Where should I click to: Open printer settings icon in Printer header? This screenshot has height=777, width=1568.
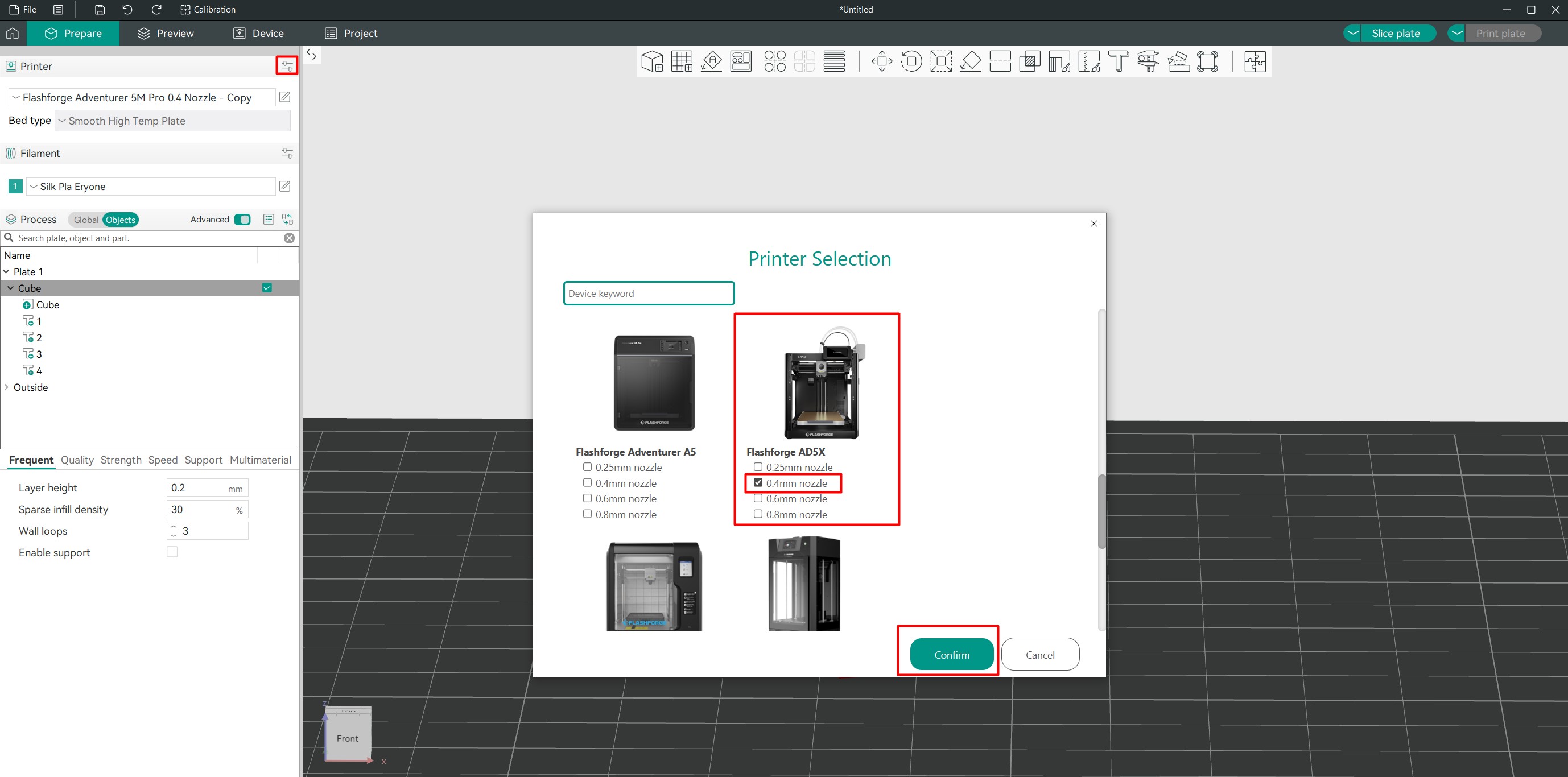tap(287, 66)
